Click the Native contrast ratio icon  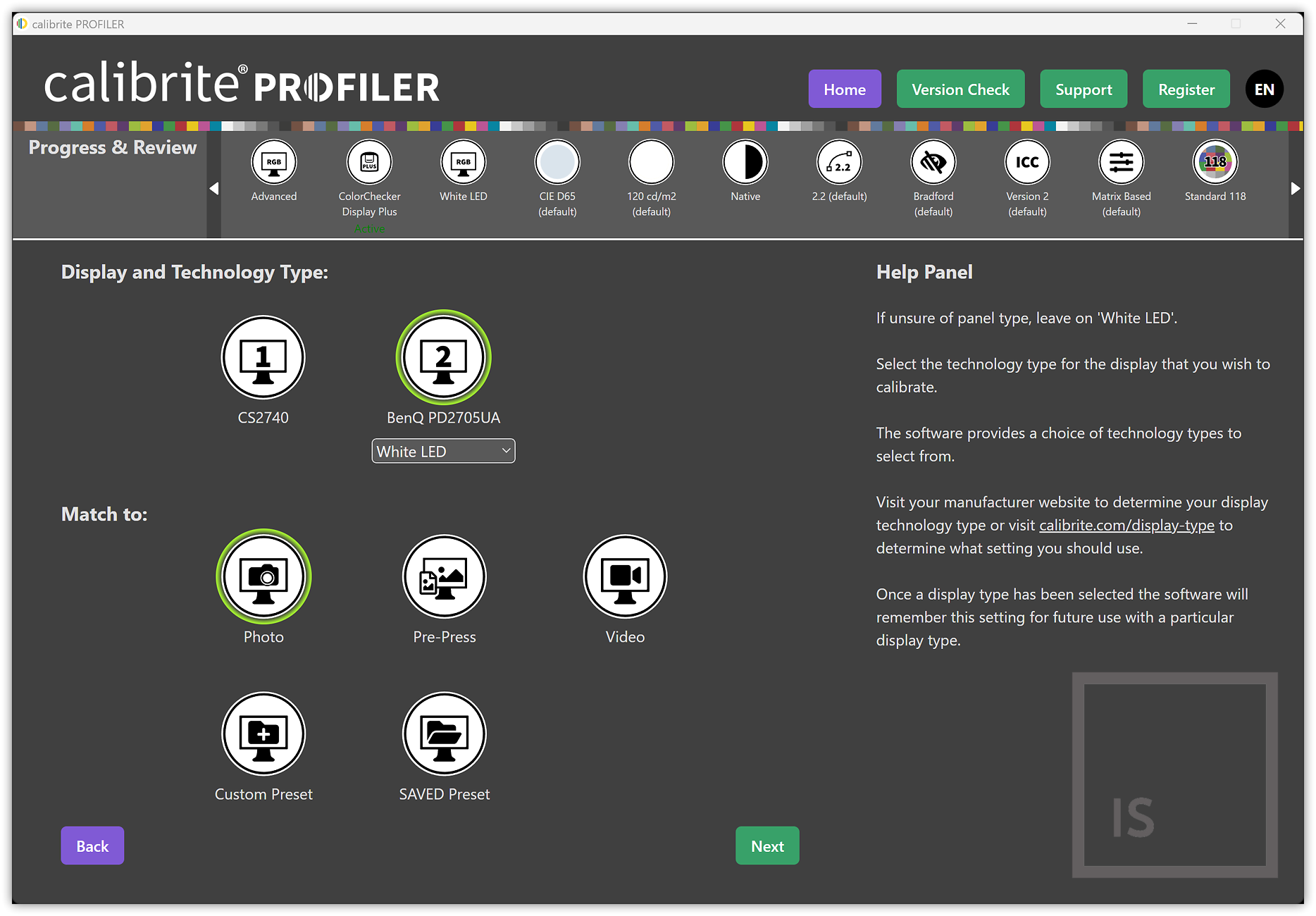tap(745, 162)
